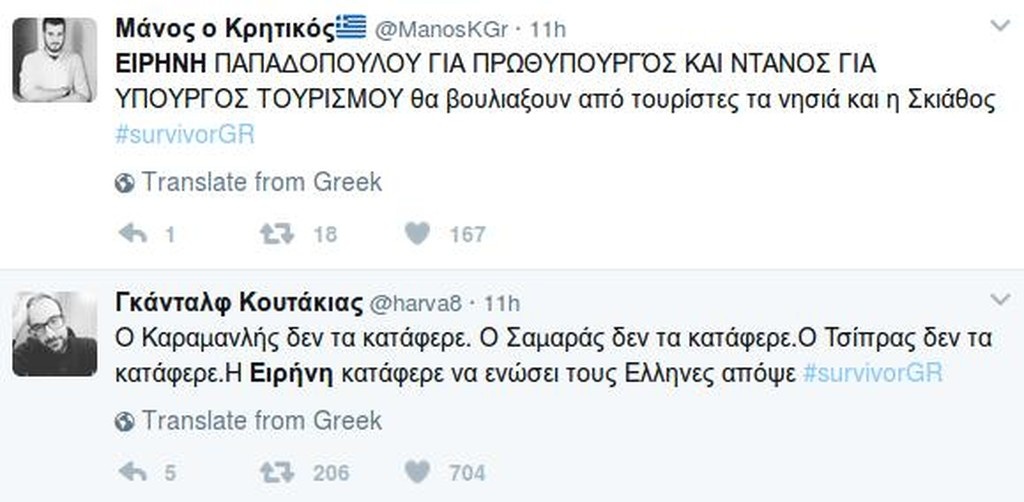
Task: Like the tweet with 704 likes
Action: tap(418, 472)
